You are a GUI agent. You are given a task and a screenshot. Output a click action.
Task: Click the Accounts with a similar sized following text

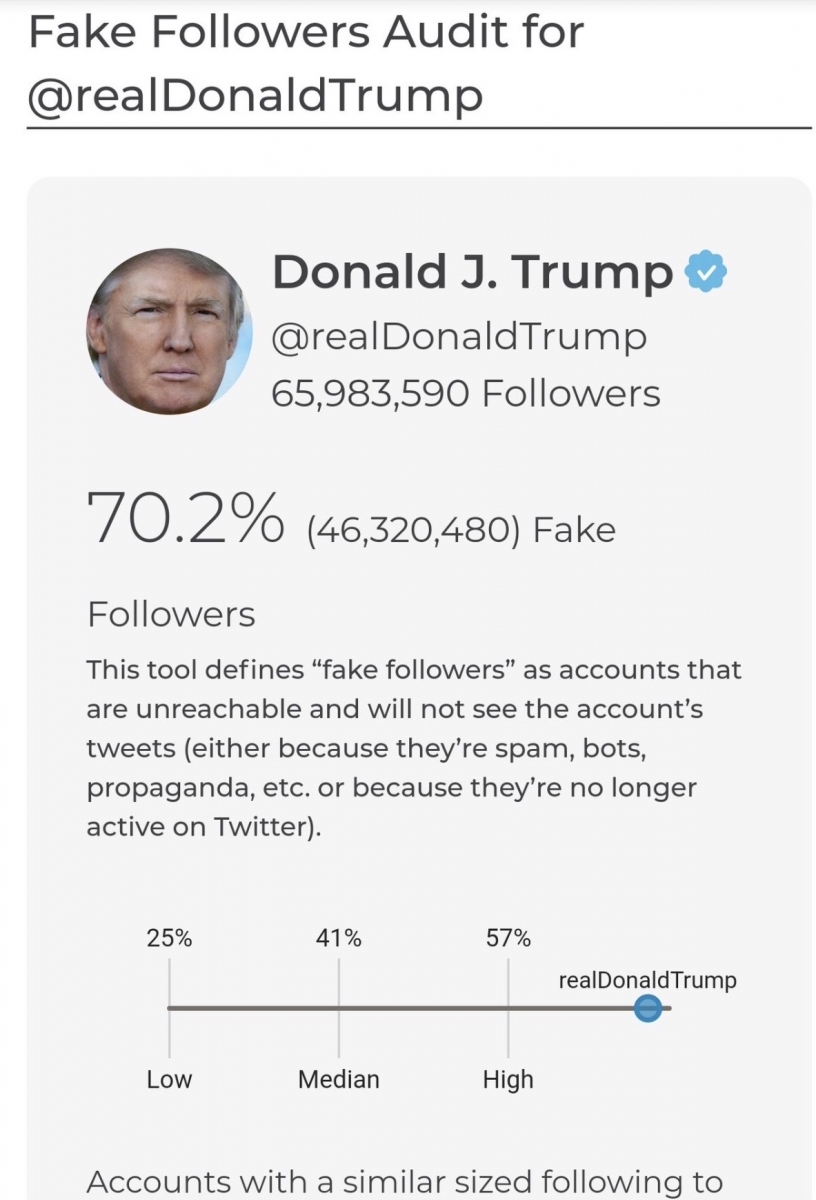click(405, 1181)
